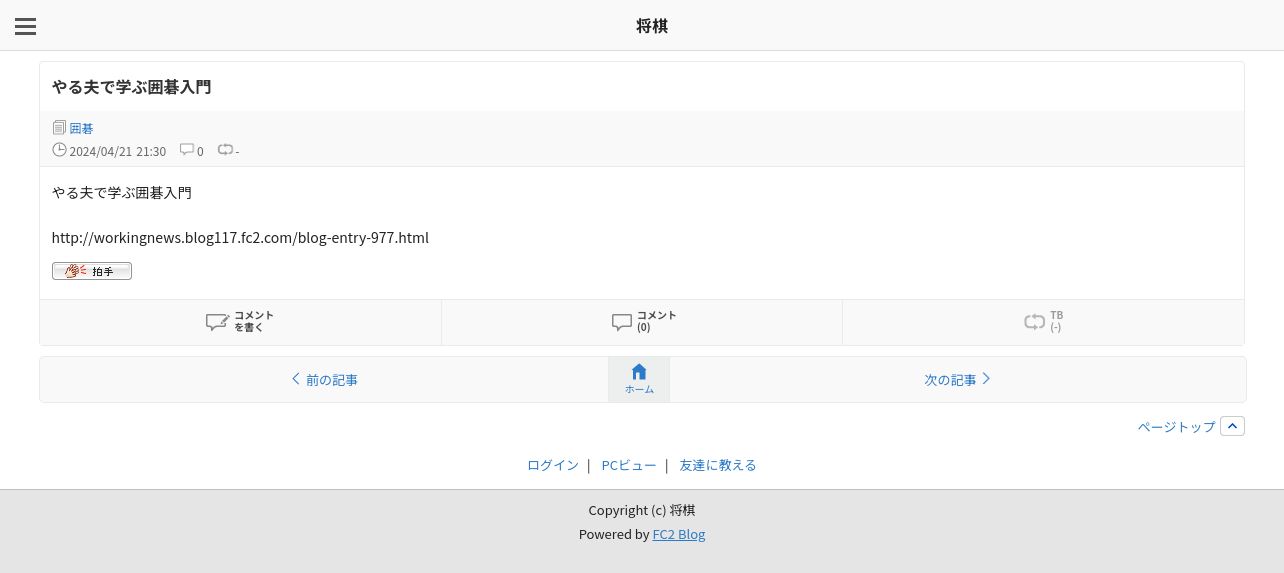This screenshot has width=1284, height=573.
Task: Click the TB trackback loop icon
Action: tap(1034, 322)
